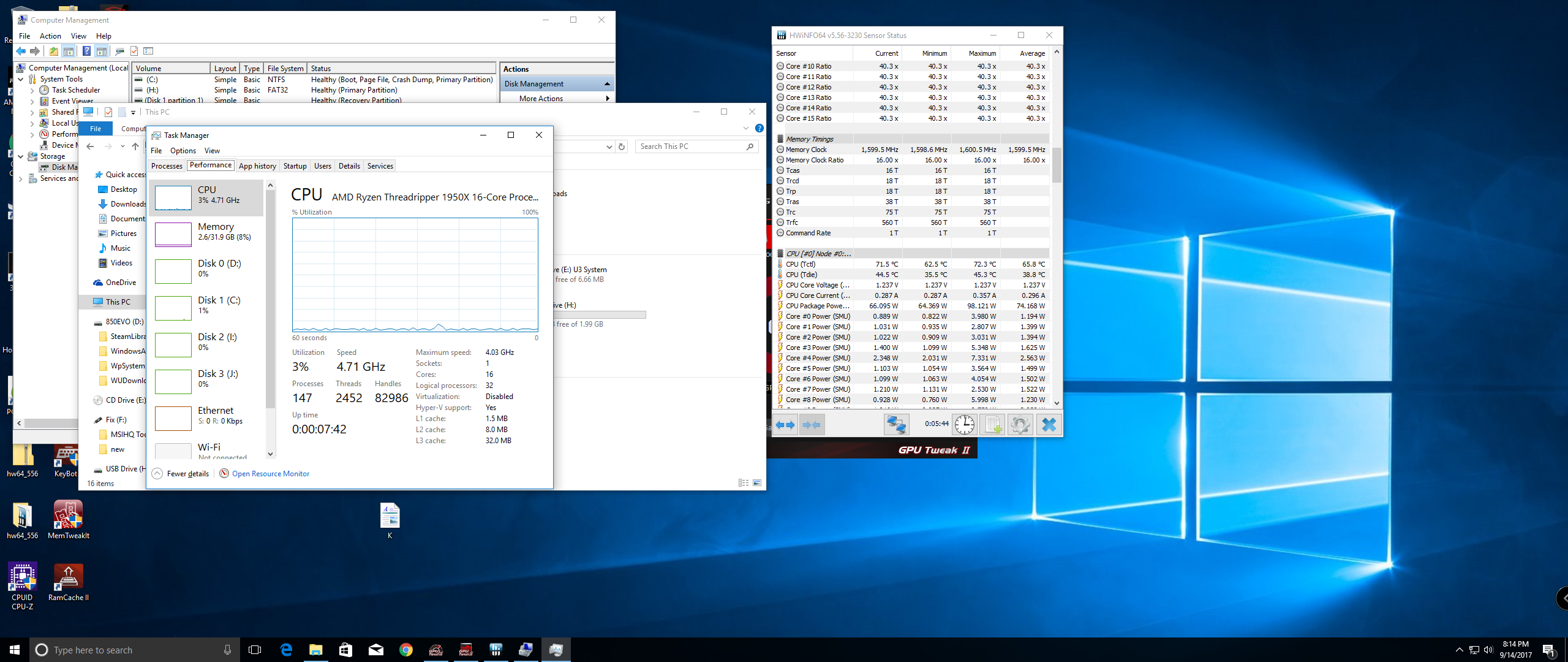
Task: Click the Maximum column header in HWiNFO
Action: [975, 53]
